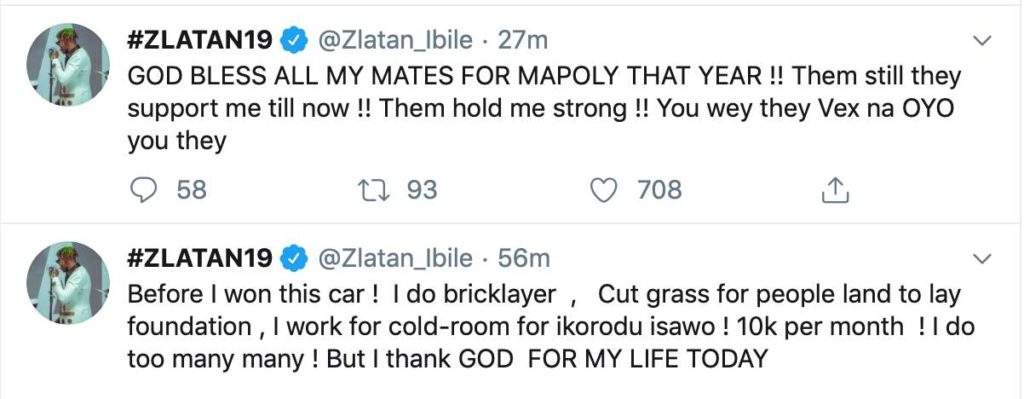
Task: Open #ZLATAN19 display name on first tweet
Action: pos(200,41)
